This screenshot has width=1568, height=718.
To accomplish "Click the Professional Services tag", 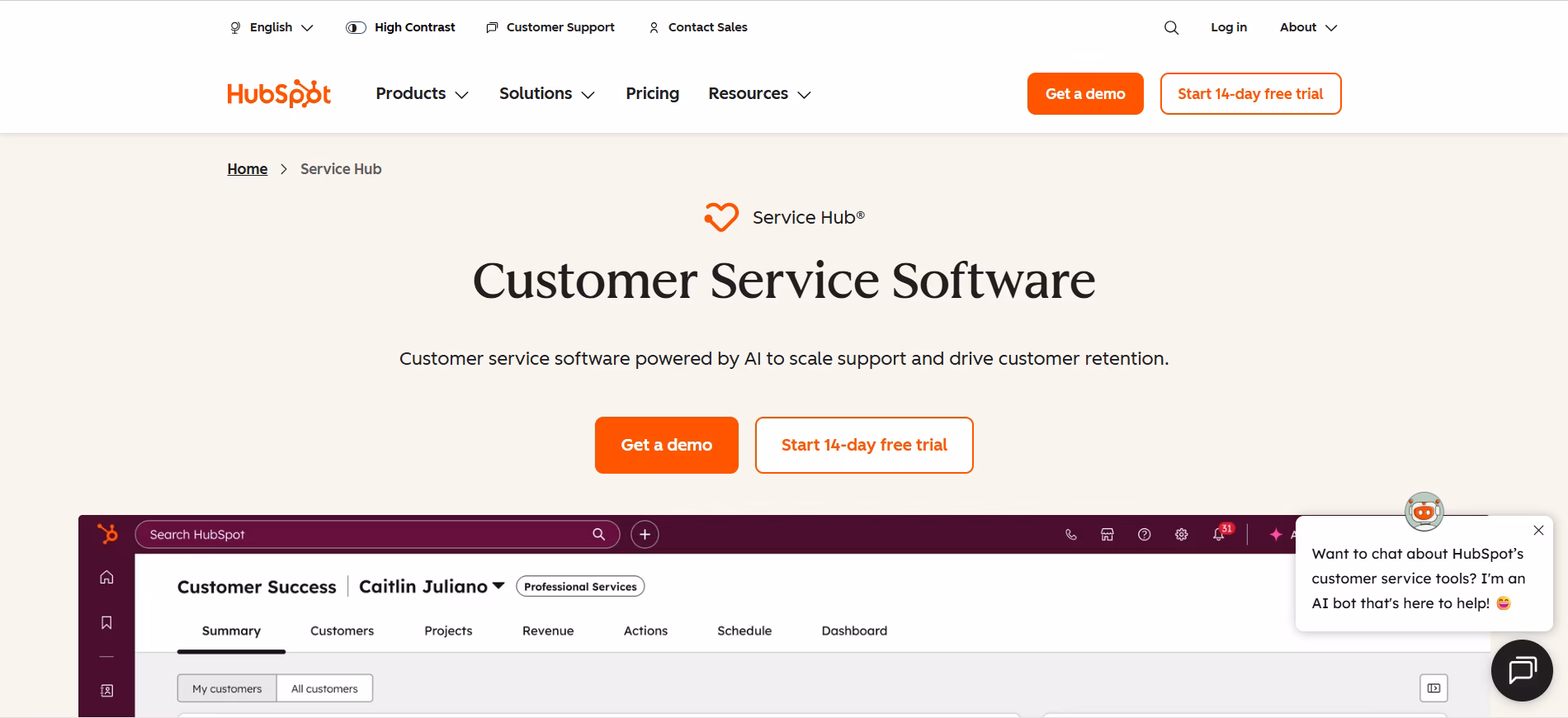I will pos(580,587).
